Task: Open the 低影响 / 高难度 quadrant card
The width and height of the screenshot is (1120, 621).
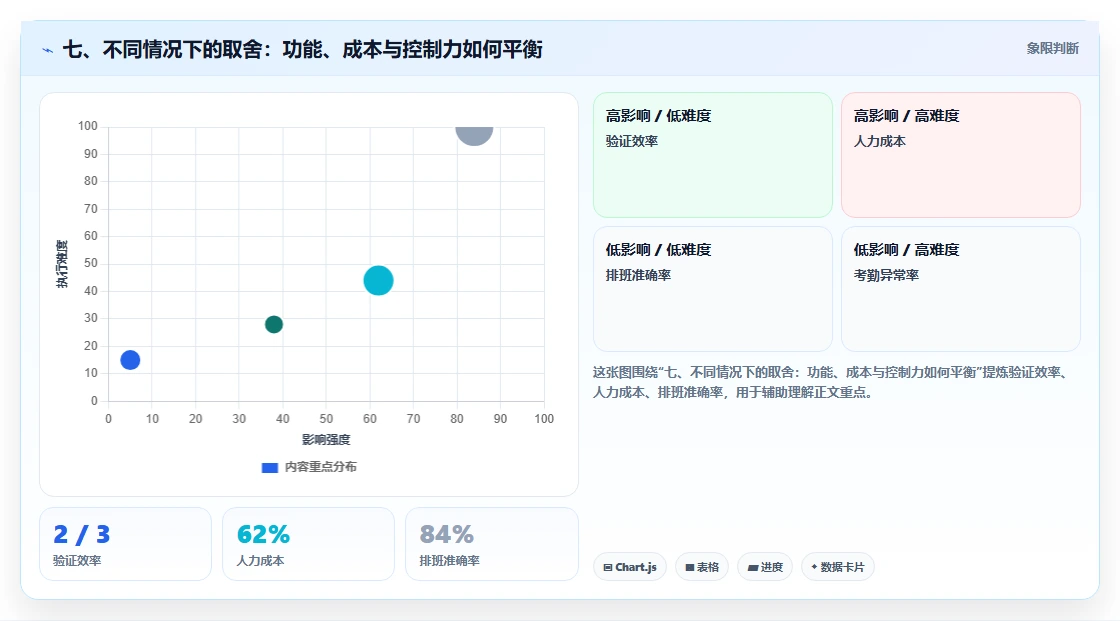Action: click(961, 289)
